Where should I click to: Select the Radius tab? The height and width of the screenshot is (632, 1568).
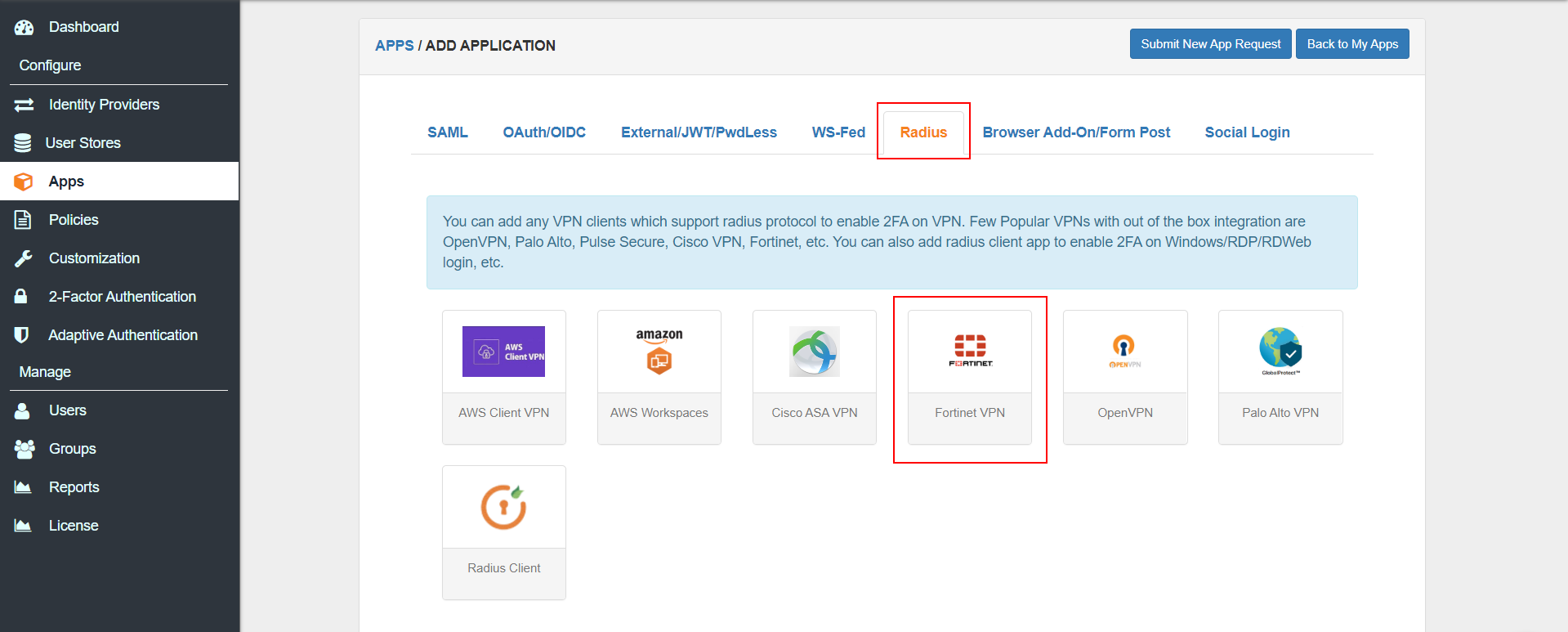(923, 132)
